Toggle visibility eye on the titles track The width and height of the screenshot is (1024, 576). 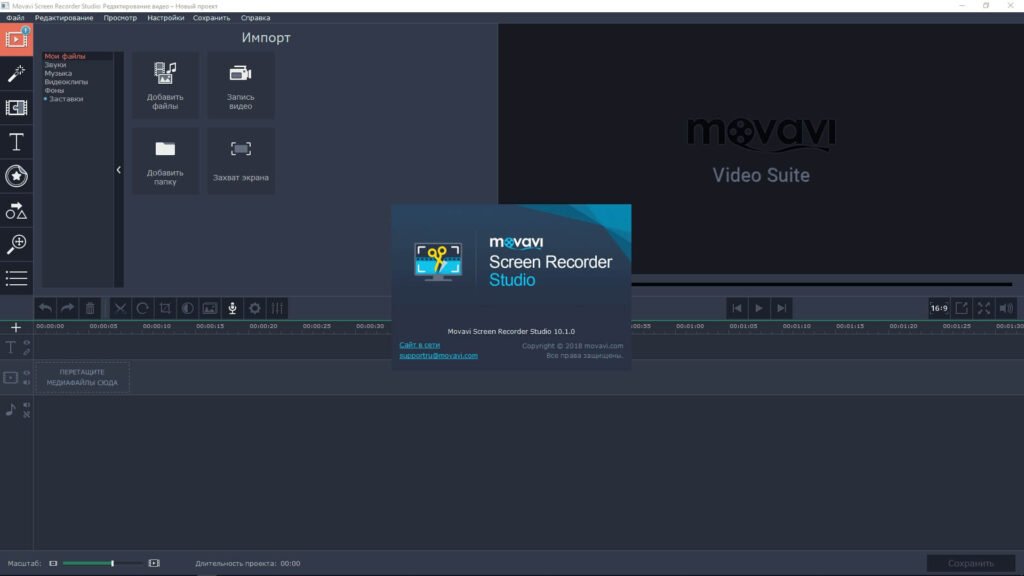(x=27, y=343)
